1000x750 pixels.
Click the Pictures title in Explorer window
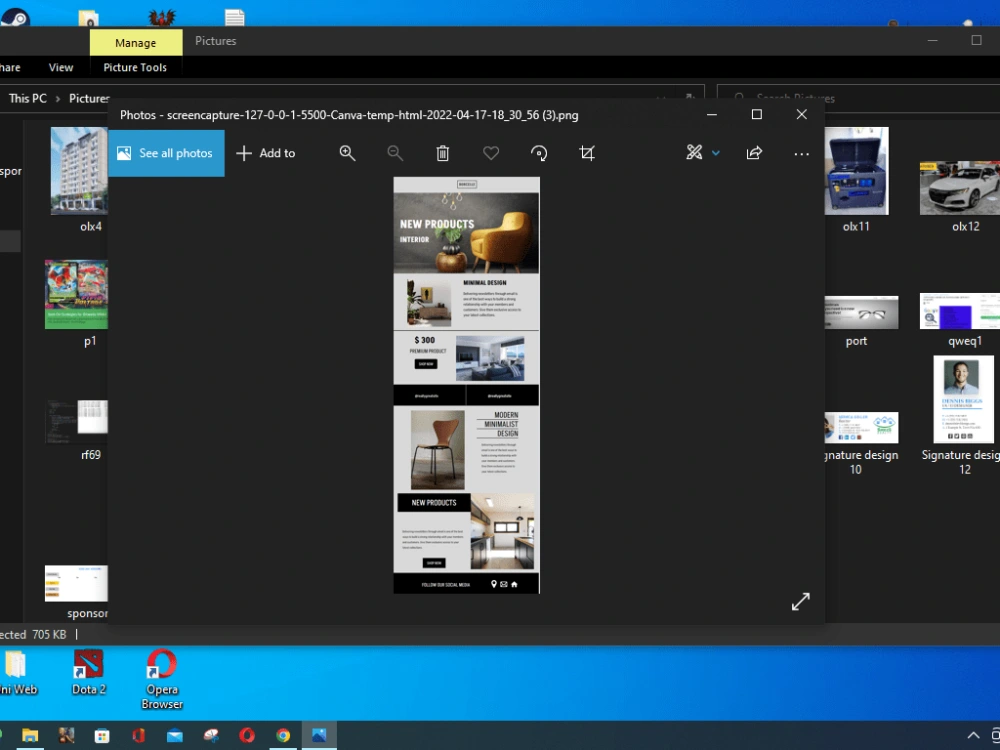(x=216, y=41)
